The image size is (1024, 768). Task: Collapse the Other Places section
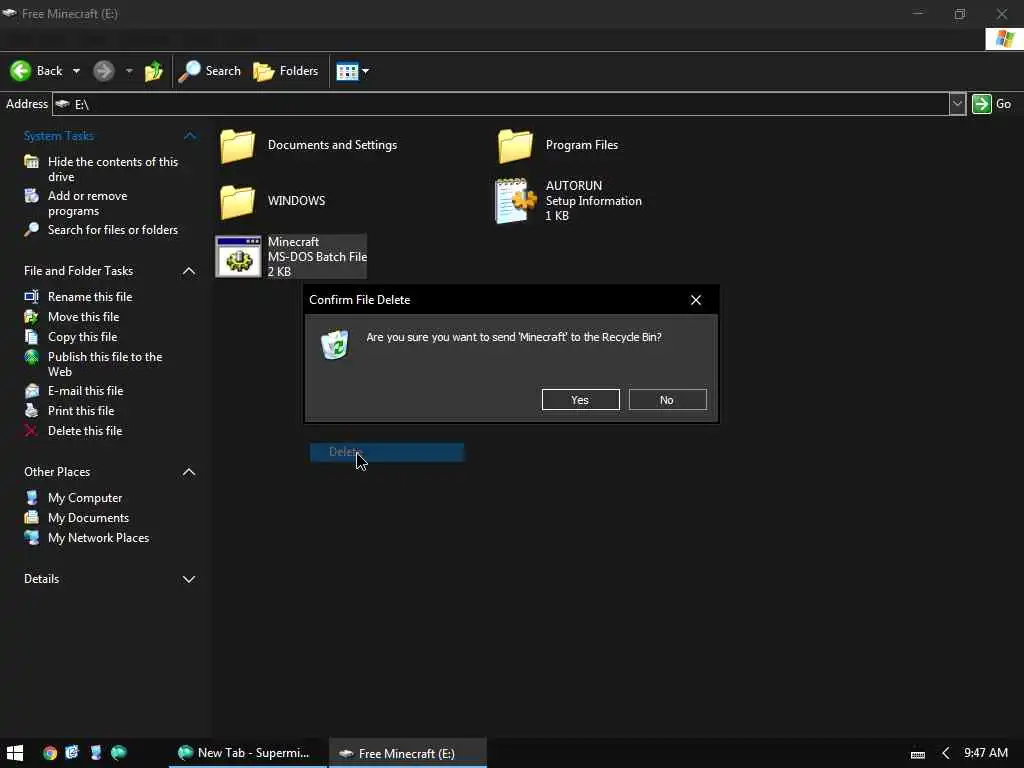(189, 472)
